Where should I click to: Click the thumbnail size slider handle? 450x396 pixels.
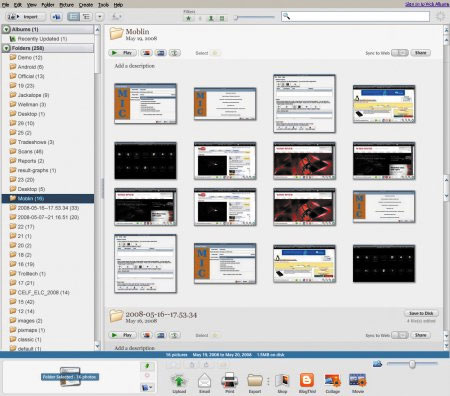[412, 364]
